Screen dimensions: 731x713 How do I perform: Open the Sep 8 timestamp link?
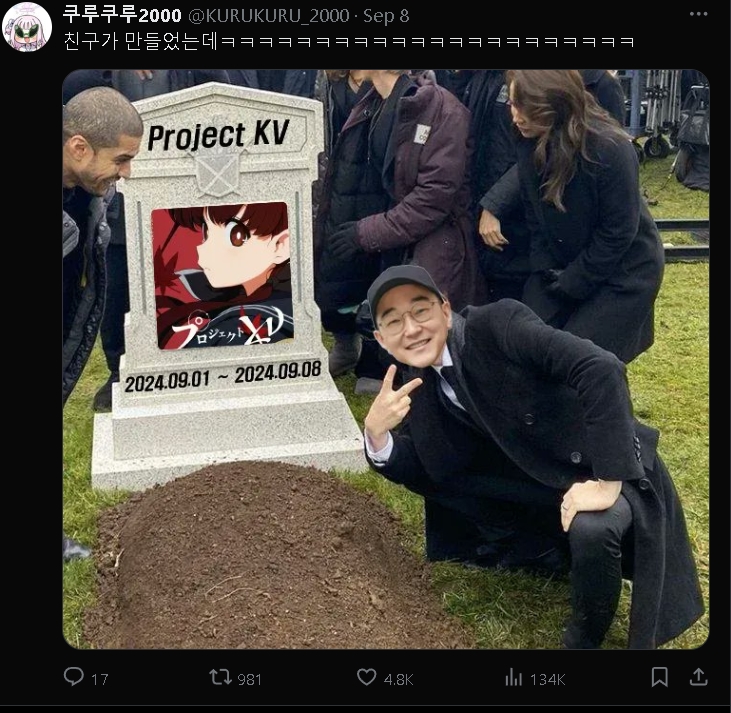[386, 15]
